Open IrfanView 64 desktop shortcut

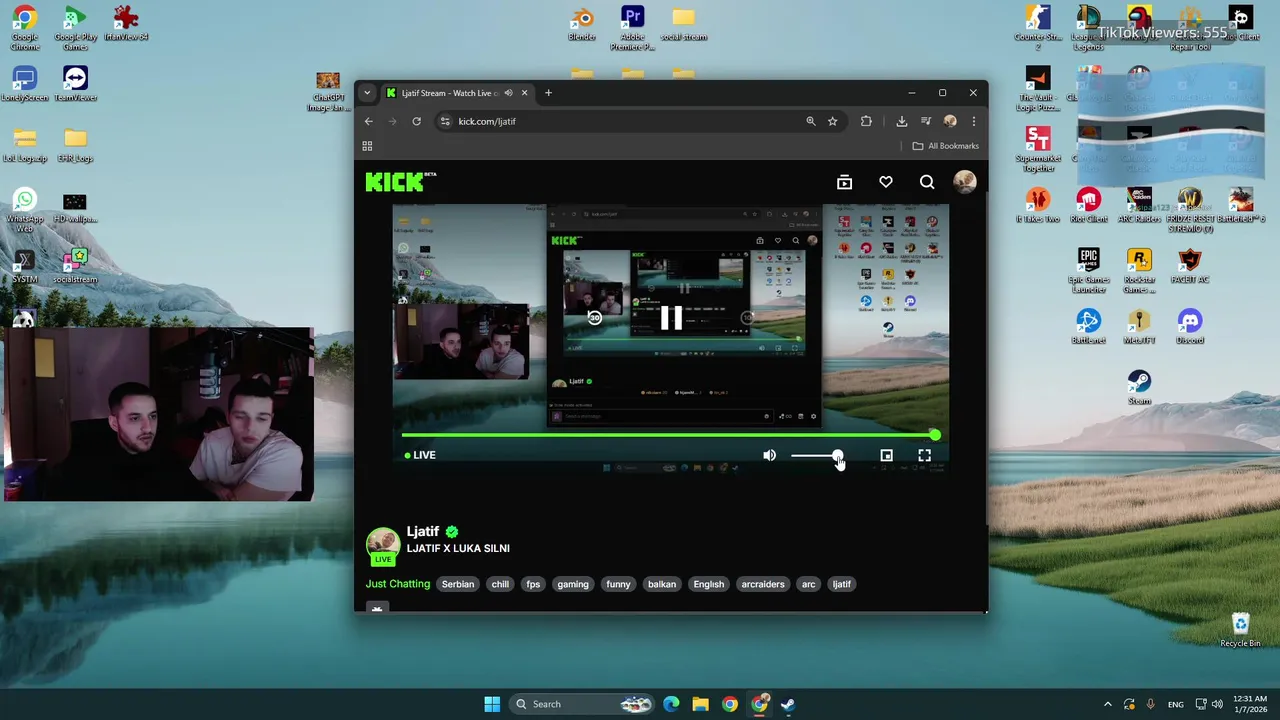point(126,24)
